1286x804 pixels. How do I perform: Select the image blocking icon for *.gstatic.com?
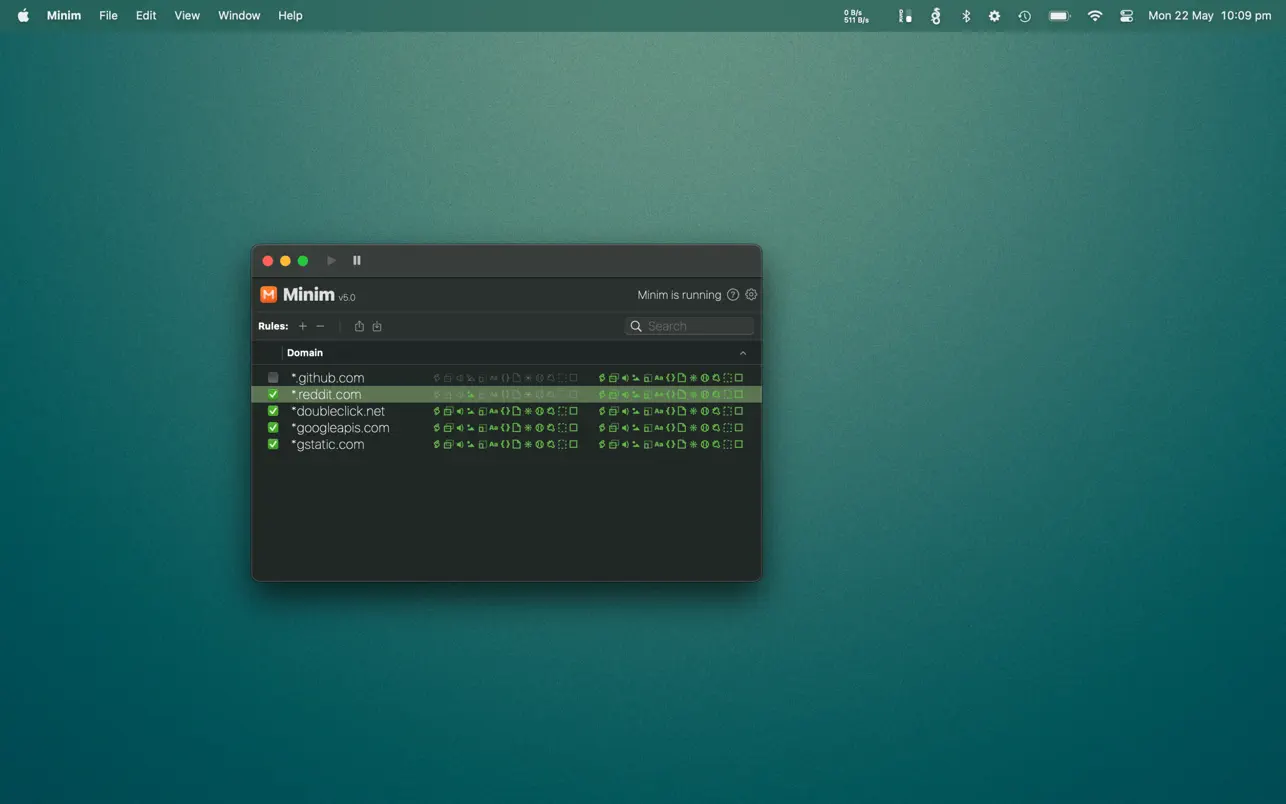(470, 444)
